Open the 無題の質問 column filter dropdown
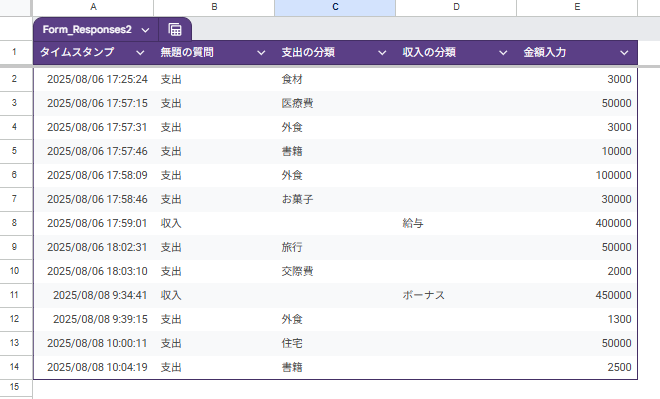The image size is (660, 399). (261, 53)
